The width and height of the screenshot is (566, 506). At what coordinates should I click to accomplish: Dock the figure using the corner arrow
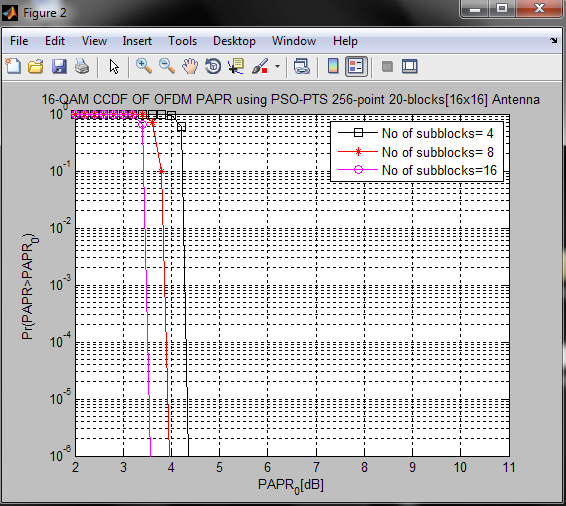(553, 40)
